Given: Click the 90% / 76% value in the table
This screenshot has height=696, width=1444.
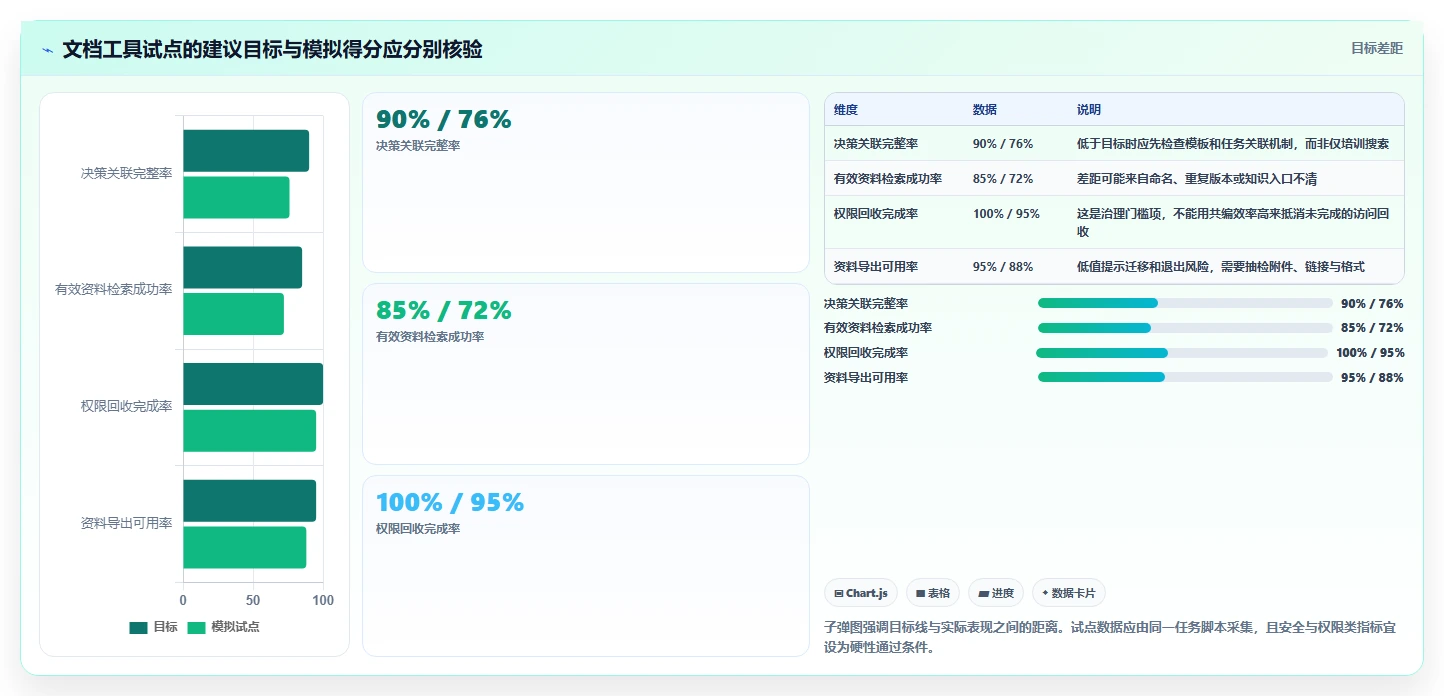Looking at the screenshot, I should tap(1003, 144).
